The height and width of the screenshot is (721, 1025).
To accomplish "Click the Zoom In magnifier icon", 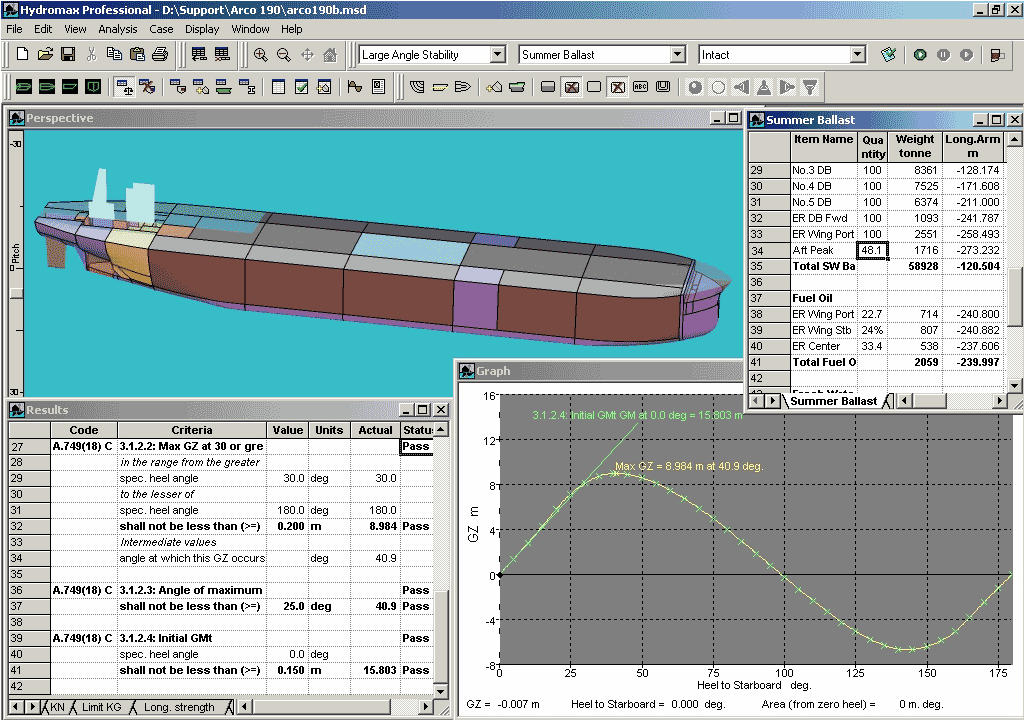I will click(260, 55).
